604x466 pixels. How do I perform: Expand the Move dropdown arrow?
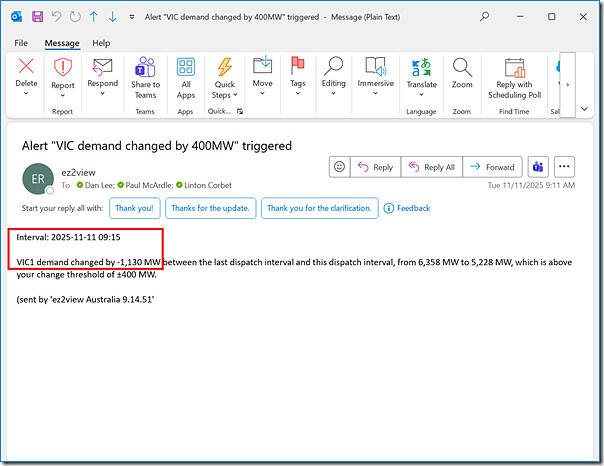pos(262,93)
